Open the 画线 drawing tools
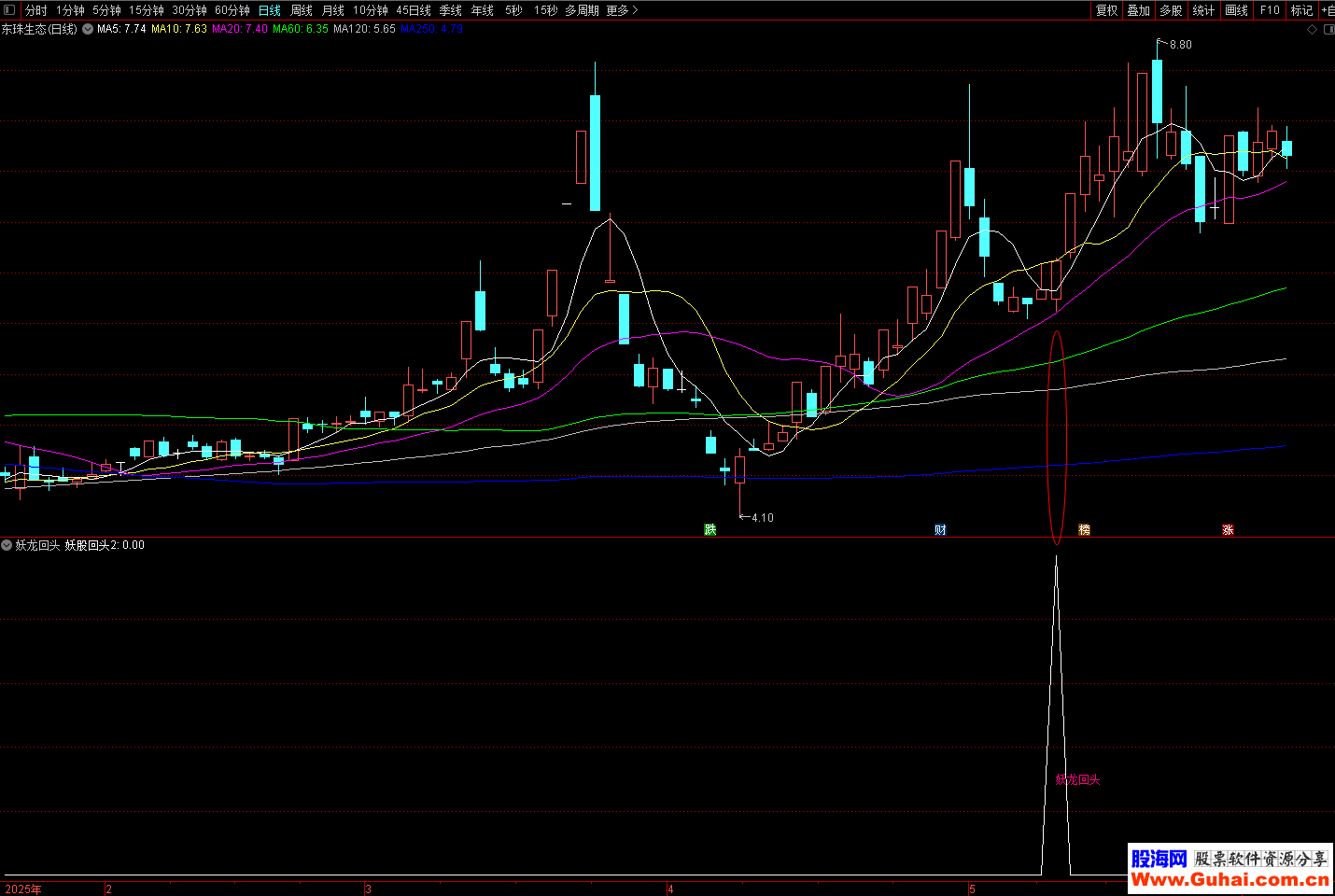 tap(1237, 10)
